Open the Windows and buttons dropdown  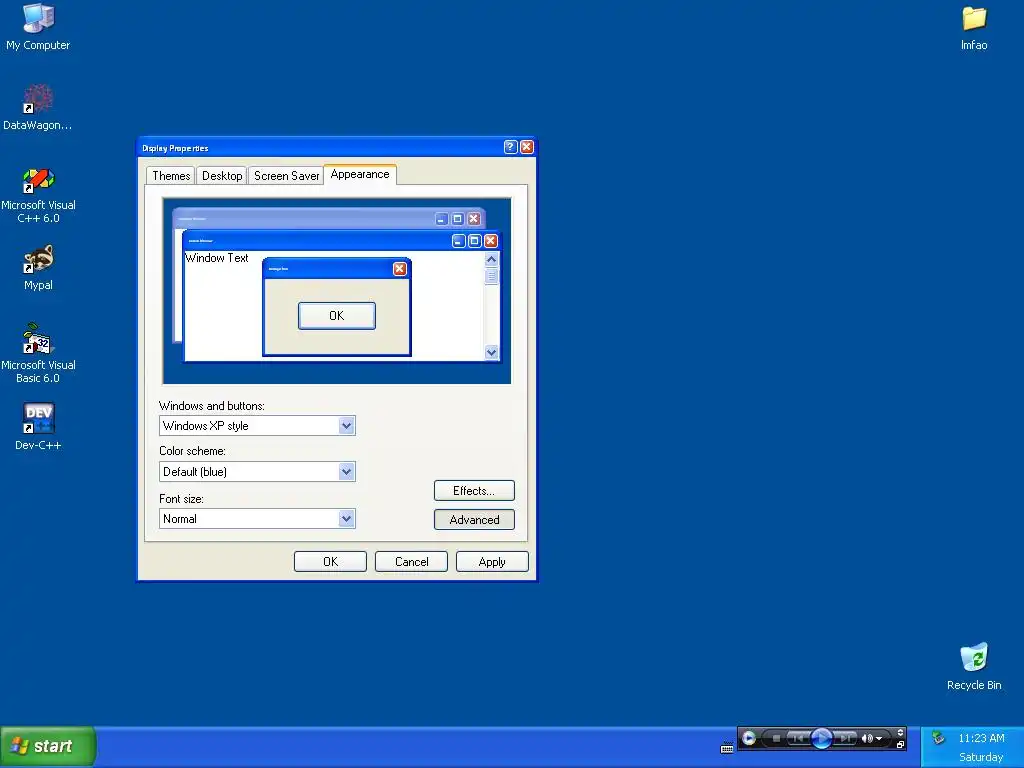tap(347, 426)
